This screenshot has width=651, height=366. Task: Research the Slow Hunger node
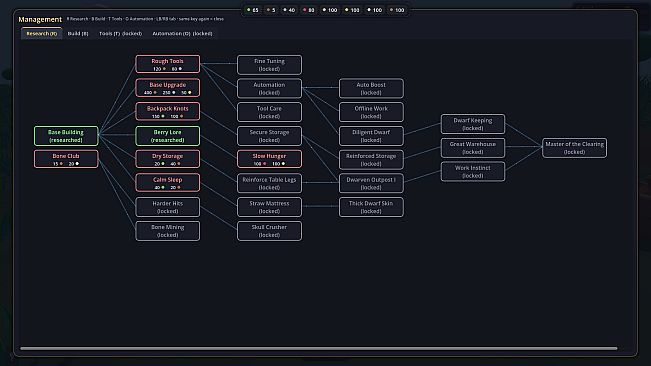pyautogui.click(x=269, y=159)
